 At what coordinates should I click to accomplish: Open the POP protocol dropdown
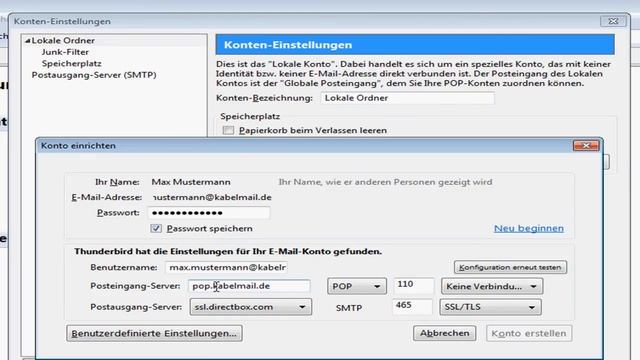356,286
